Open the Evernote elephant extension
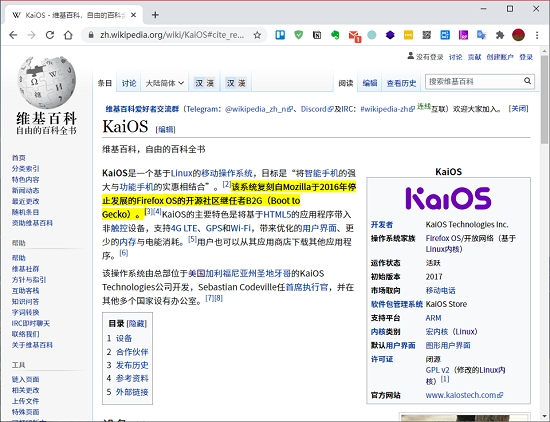 [335, 35]
